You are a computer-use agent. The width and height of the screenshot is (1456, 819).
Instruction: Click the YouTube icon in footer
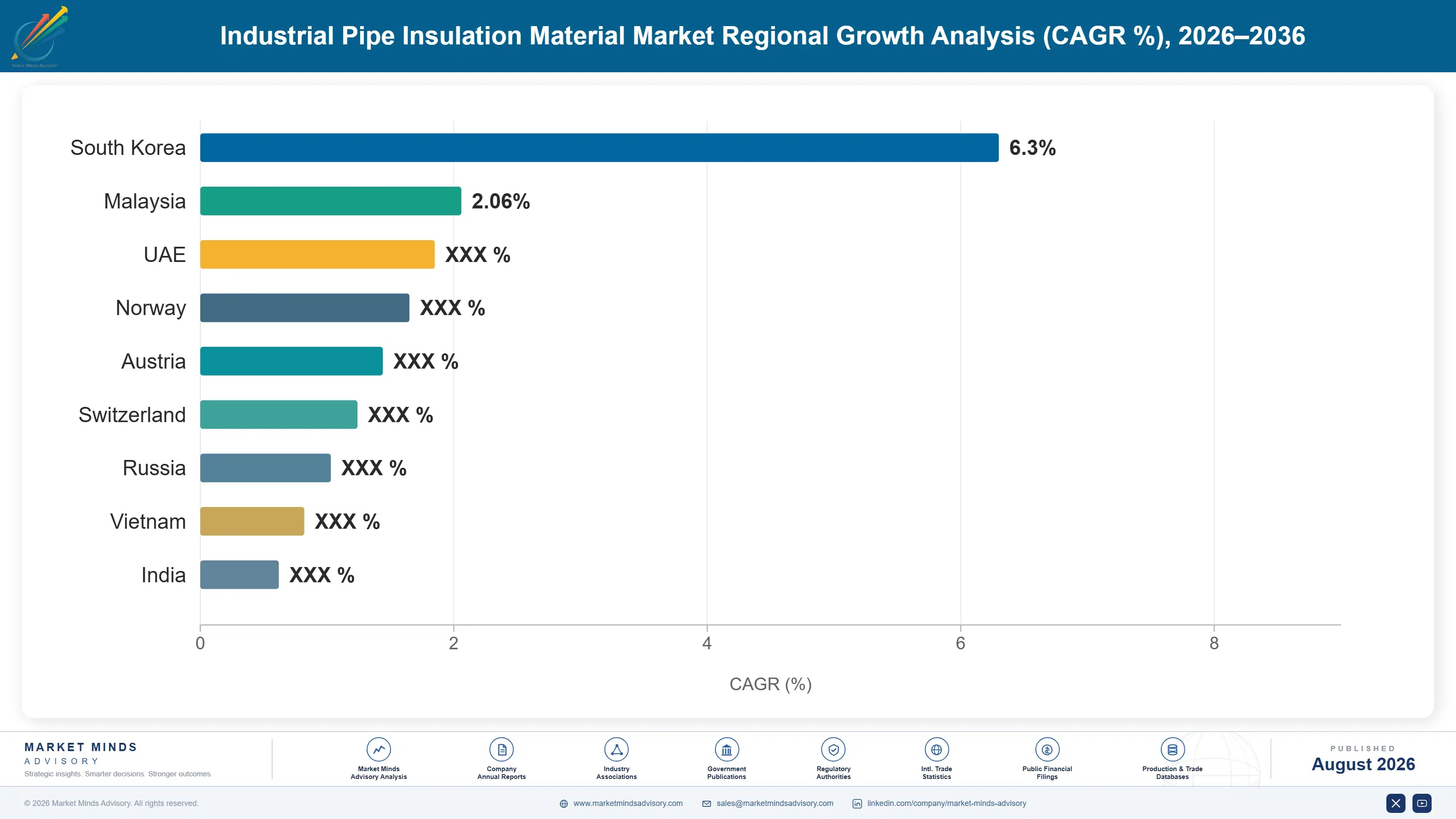coord(1422,803)
